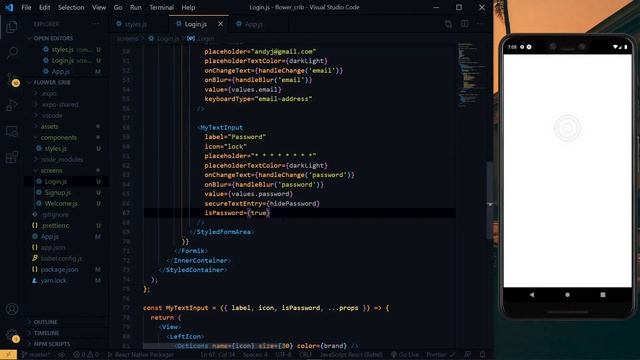
Task: Open the notifications bell in status bar
Action: (483, 355)
